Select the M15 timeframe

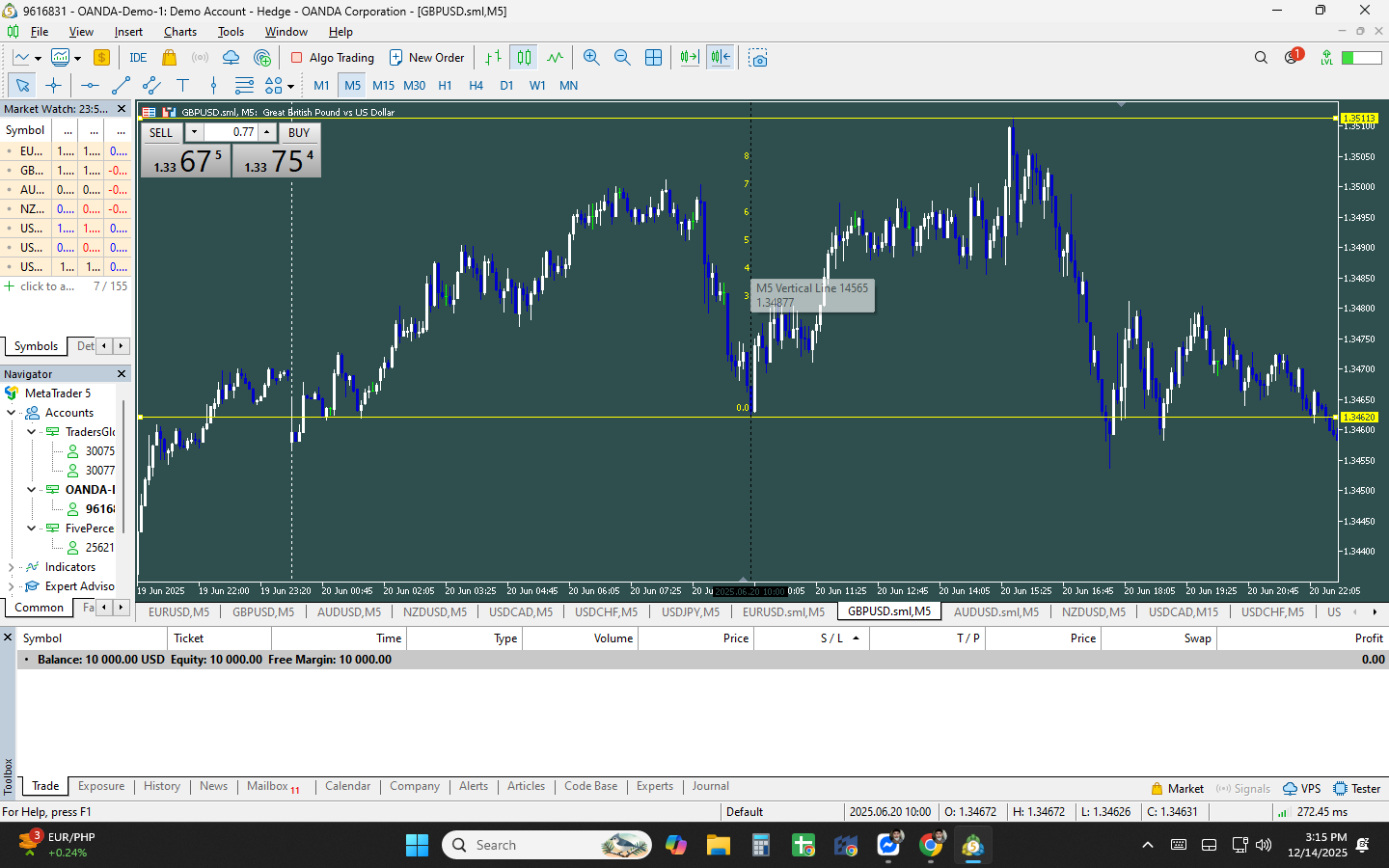(x=383, y=86)
